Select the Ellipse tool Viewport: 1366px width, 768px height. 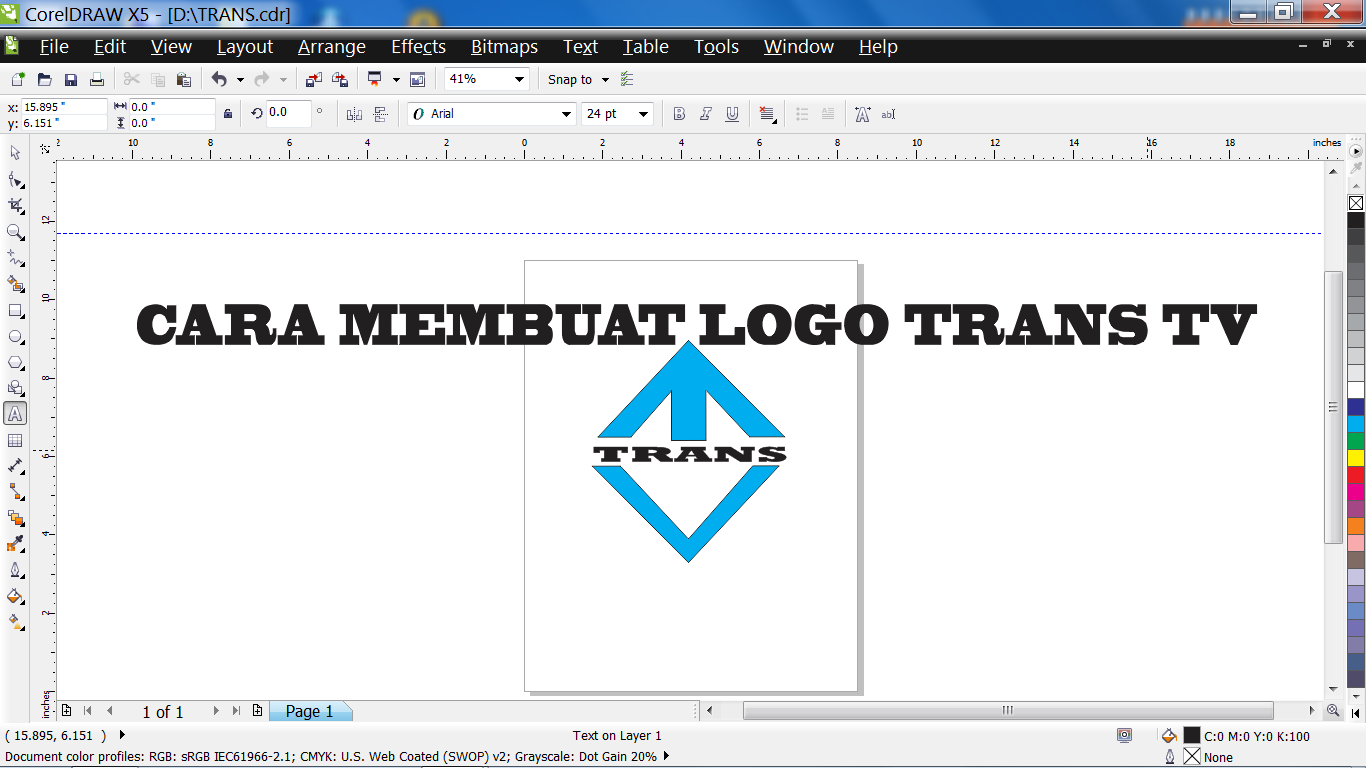click(x=14, y=337)
